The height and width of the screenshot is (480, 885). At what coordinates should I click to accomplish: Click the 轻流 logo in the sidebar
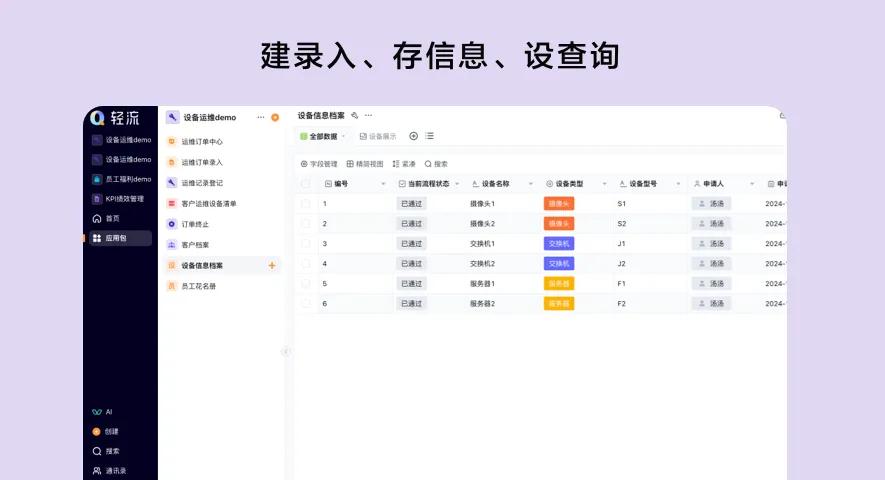point(115,117)
